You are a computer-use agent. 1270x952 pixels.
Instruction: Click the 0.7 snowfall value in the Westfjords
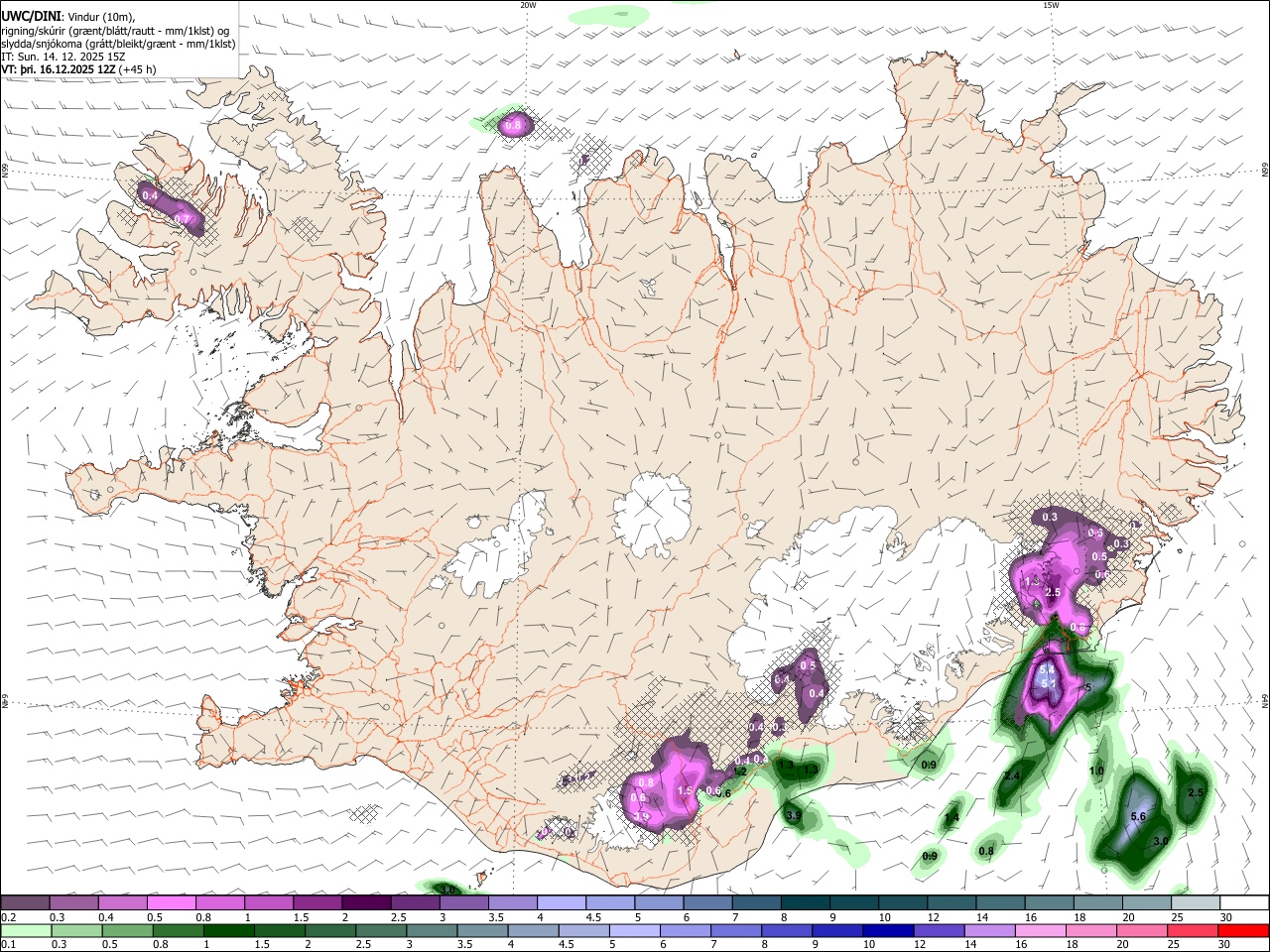(x=182, y=218)
